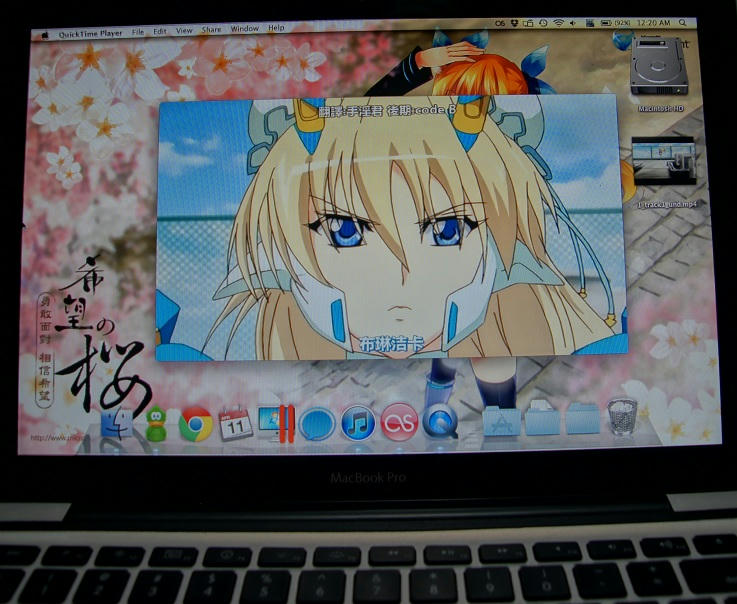Open Finder from the Dock

pos(117,424)
